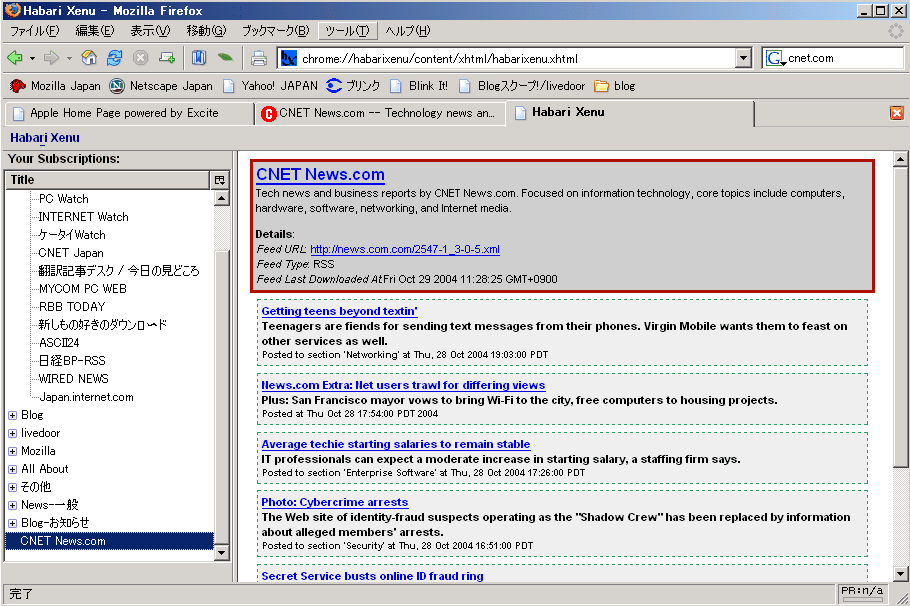This screenshot has width=910, height=606.
Task: Open 'Photo: Cybercrime arrests' article
Action: [x=335, y=502]
